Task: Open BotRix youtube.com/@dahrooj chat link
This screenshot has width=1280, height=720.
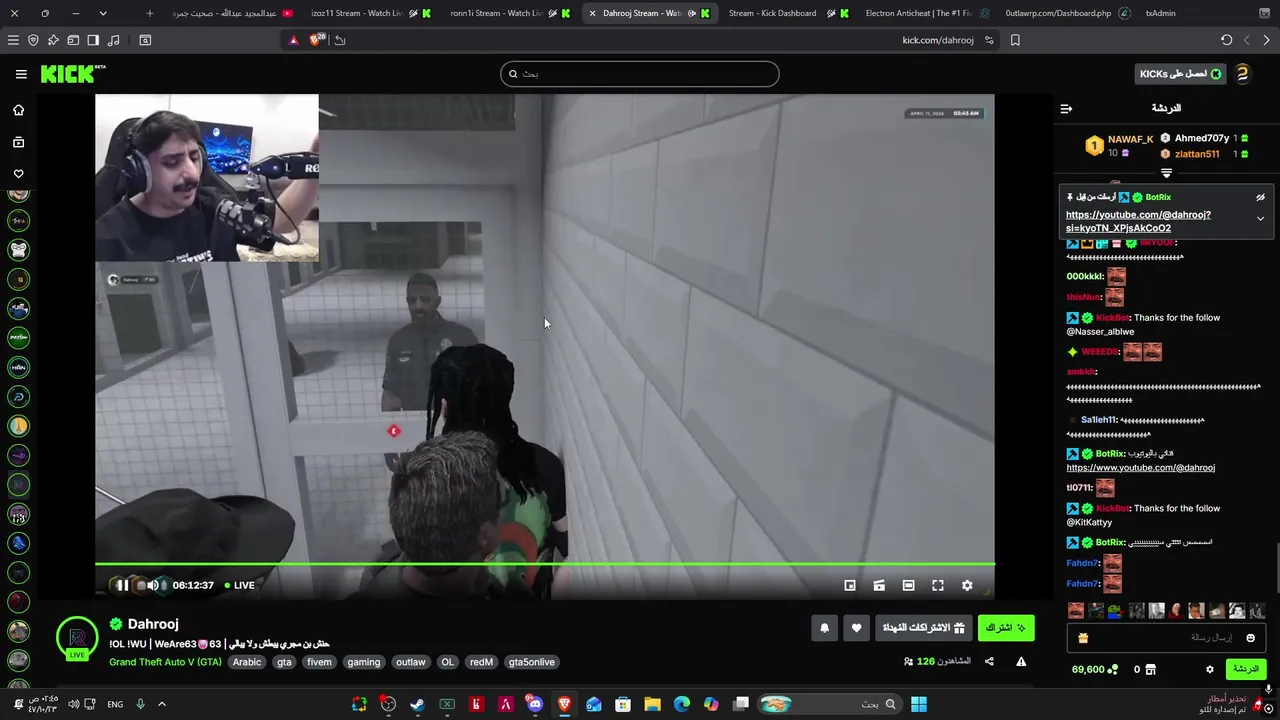Action: click(x=1141, y=467)
